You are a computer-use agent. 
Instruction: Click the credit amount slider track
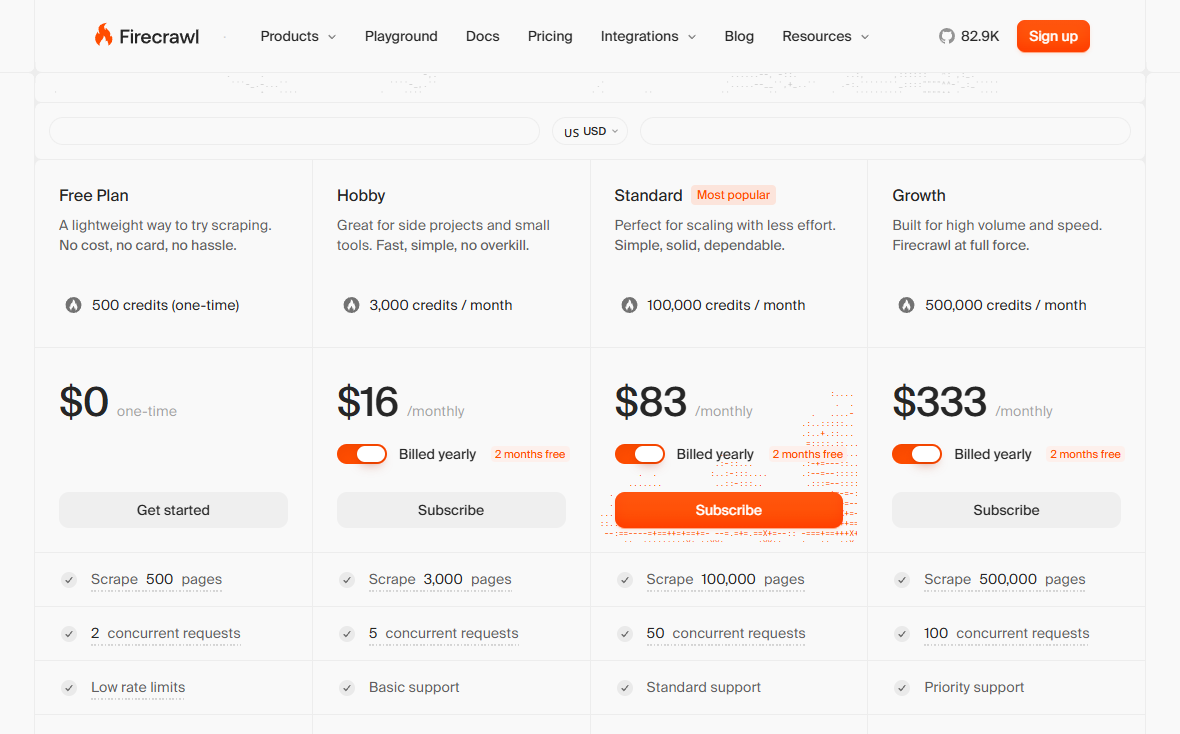point(294,131)
